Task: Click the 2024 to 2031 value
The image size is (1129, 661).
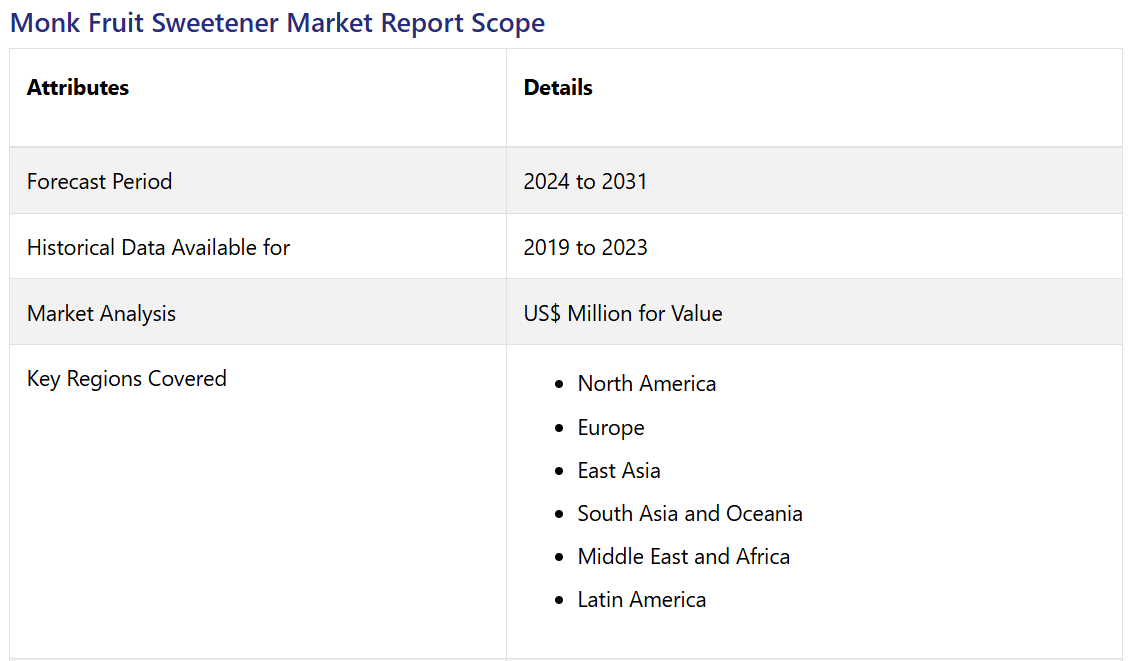Action: click(x=585, y=181)
